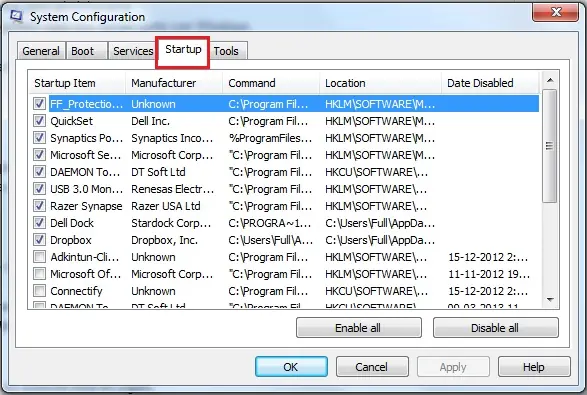Viewport: 587px width, 395px height.
Task: Click manufacturer cell Dropbox, Inc.
Action: pos(164,240)
